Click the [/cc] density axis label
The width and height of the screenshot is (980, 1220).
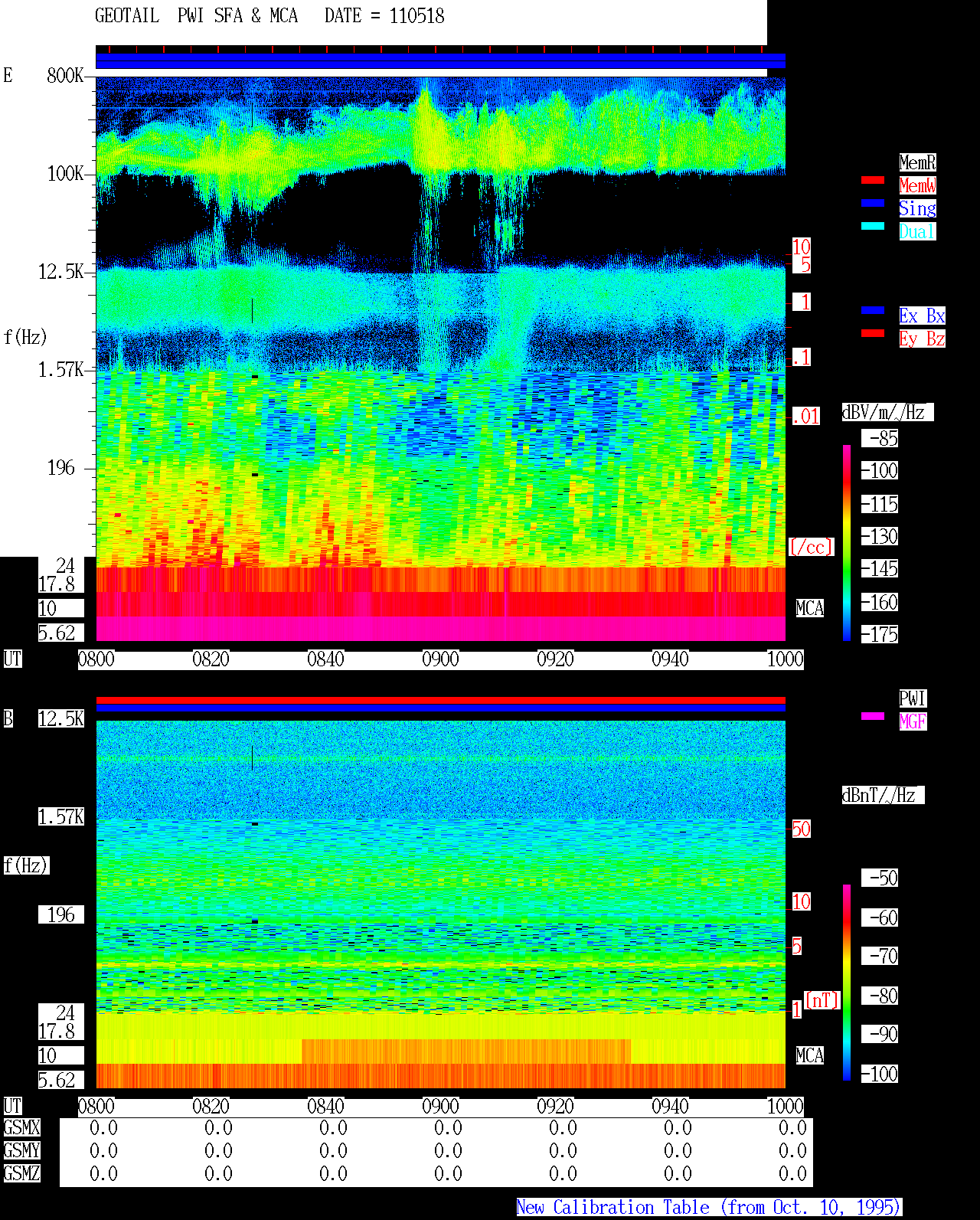coord(811,547)
